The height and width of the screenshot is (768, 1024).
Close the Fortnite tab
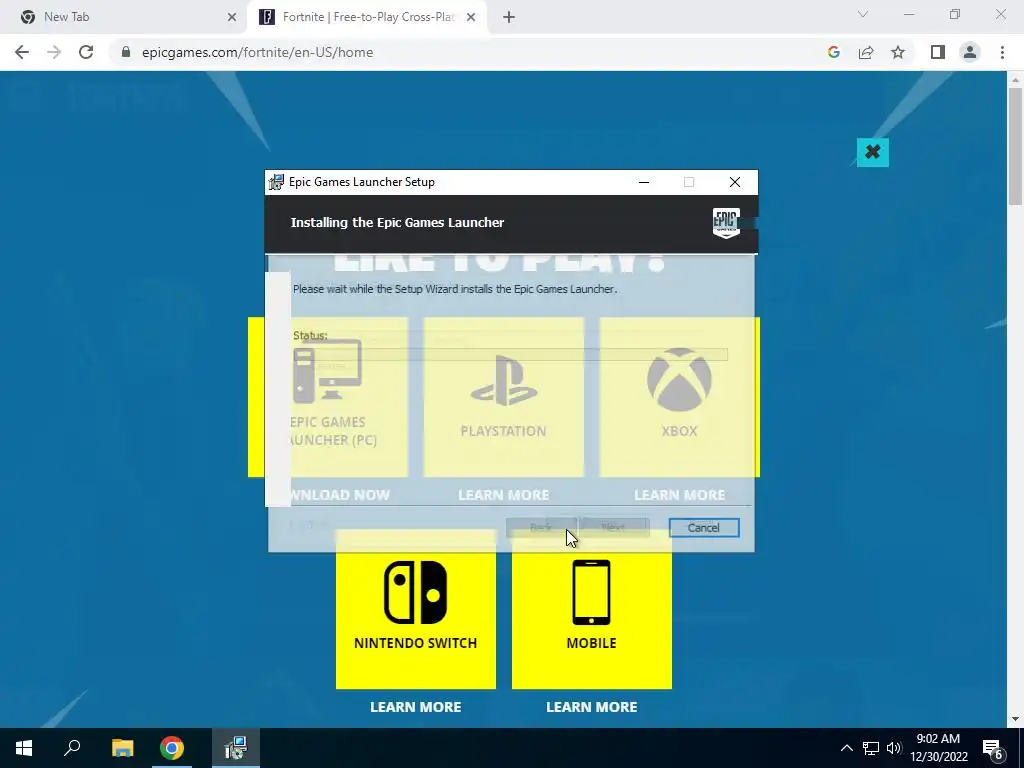tap(471, 17)
